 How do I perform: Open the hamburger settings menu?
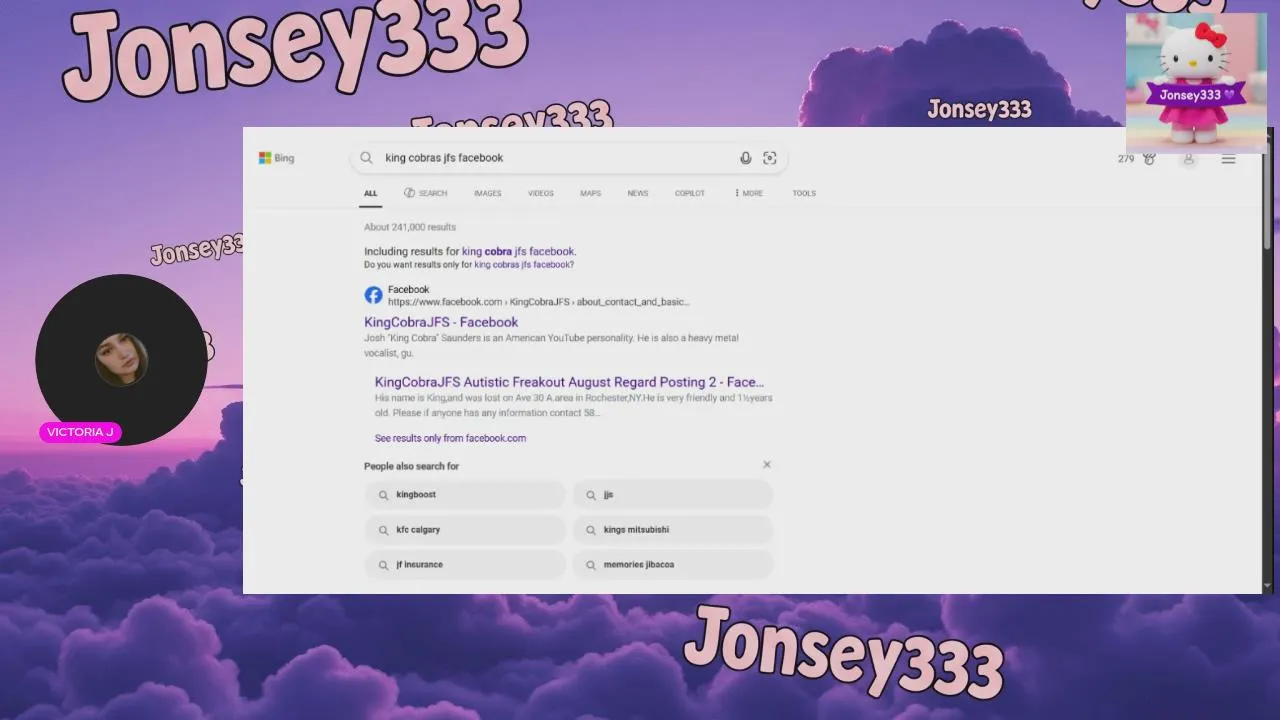[1228, 159]
